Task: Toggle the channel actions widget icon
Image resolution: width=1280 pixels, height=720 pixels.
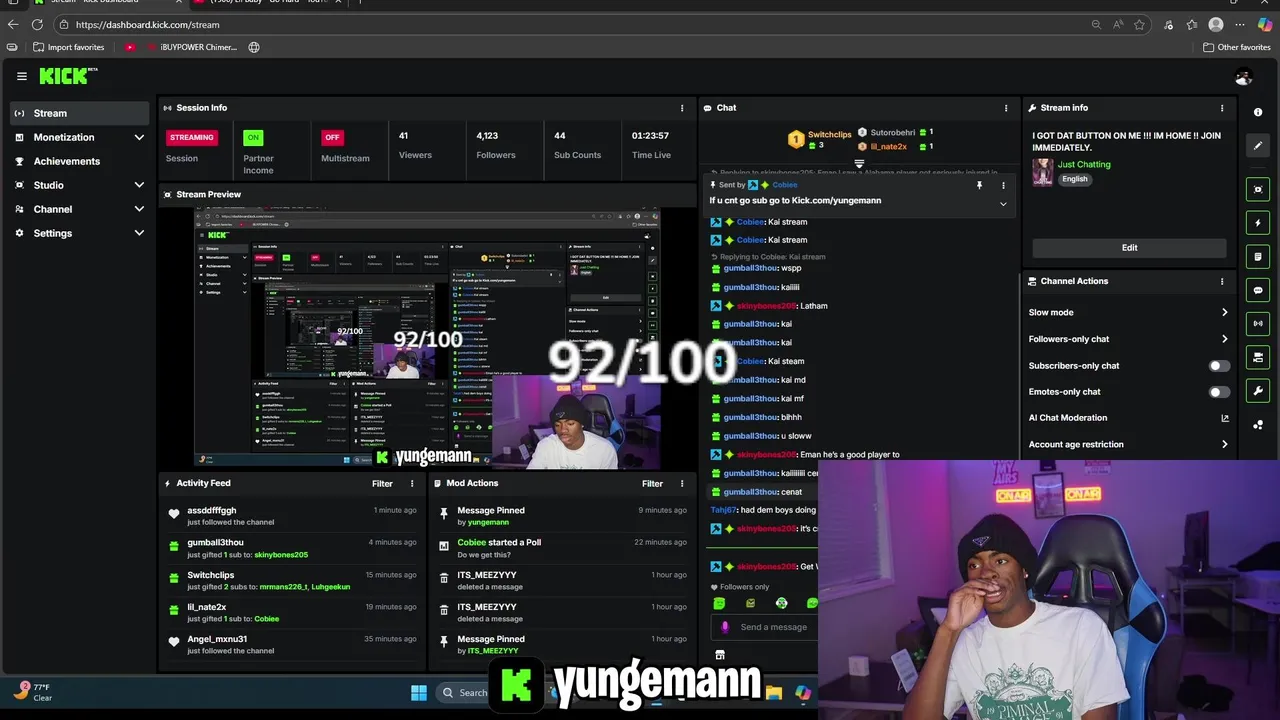Action: tap(1258, 357)
